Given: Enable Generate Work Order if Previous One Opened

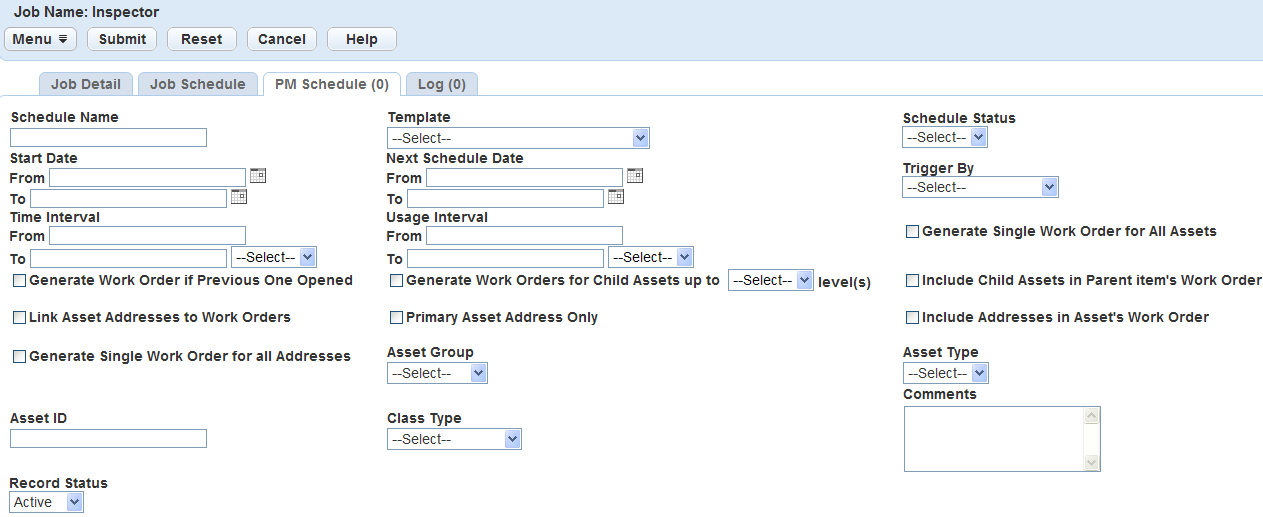Looking at the screenshot, I should click(20, 281).
